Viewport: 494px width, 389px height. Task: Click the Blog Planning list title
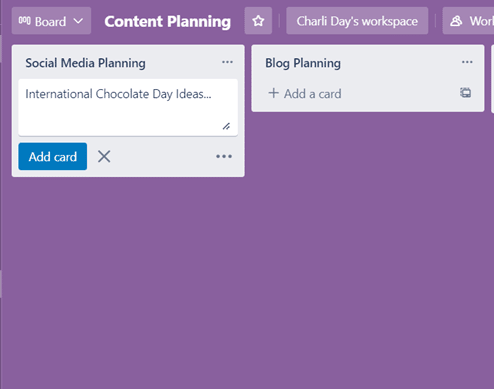(303, 63)
